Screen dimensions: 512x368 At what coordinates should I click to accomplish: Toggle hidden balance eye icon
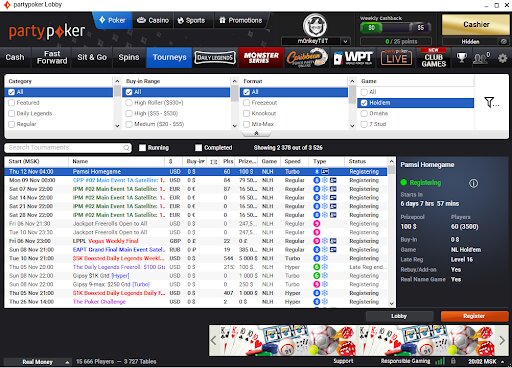(503, 41)
